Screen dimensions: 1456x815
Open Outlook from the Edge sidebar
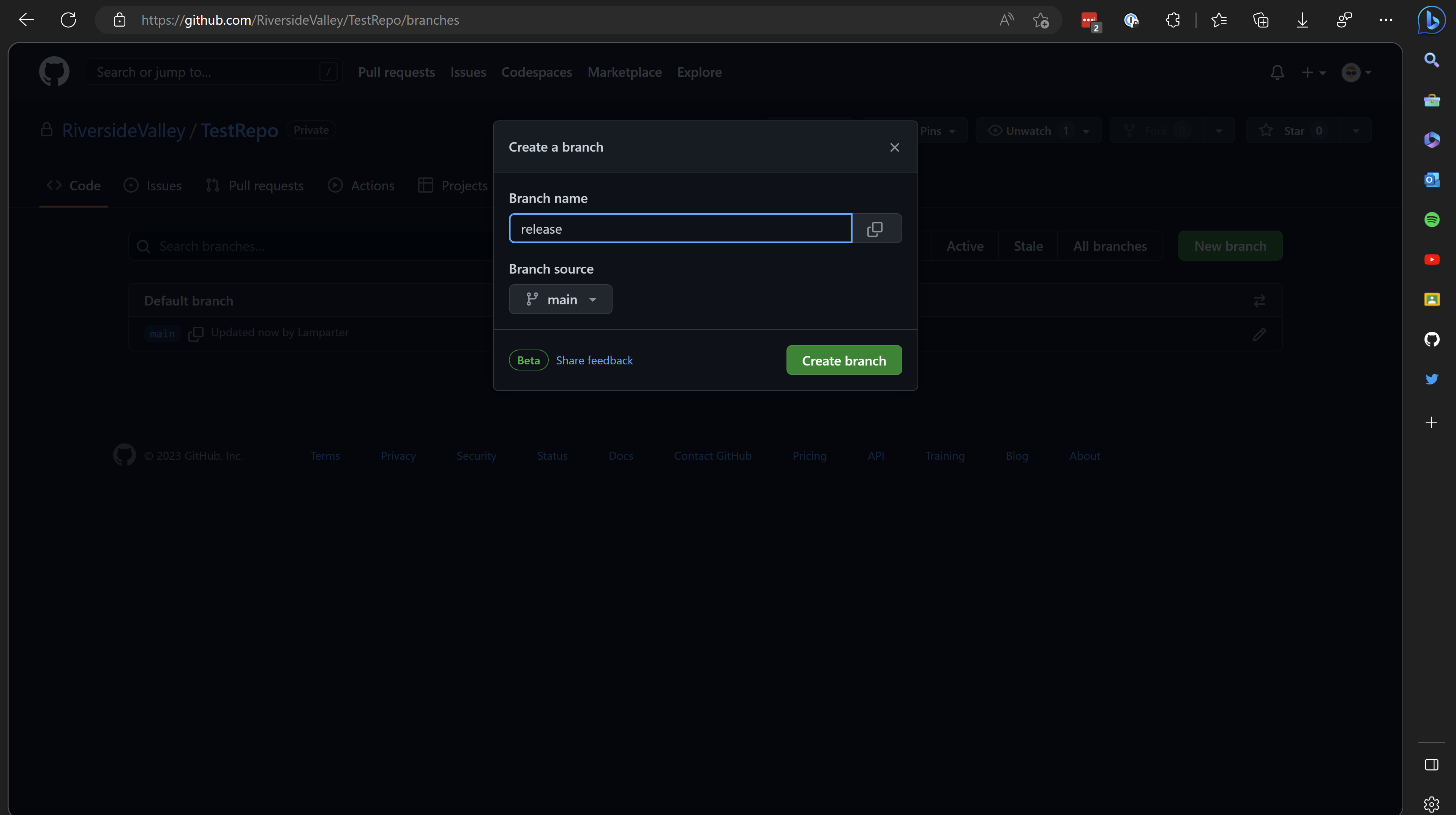point(1432,180)
